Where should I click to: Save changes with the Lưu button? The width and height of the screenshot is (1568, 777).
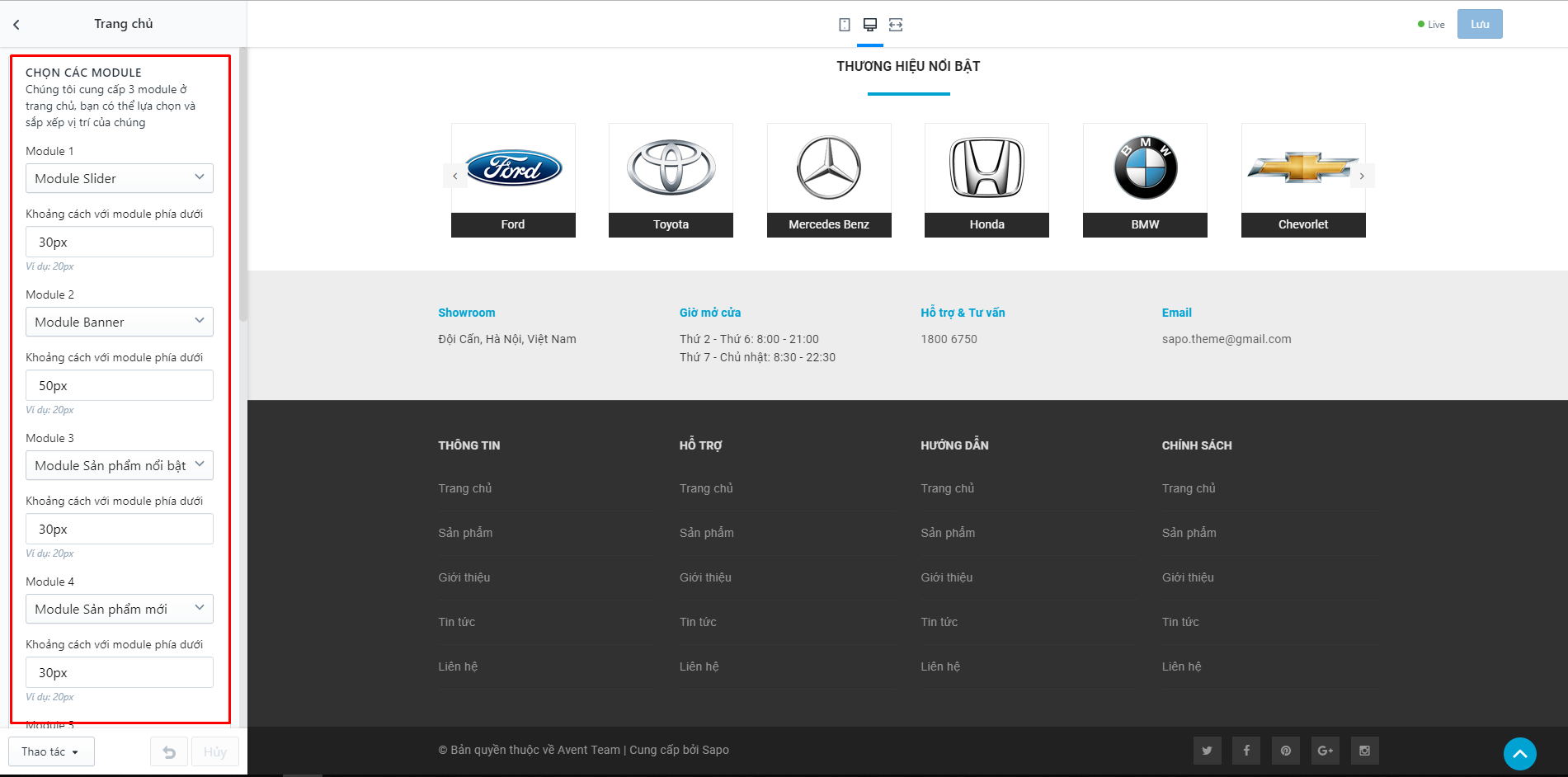[x=1480, y=24]
